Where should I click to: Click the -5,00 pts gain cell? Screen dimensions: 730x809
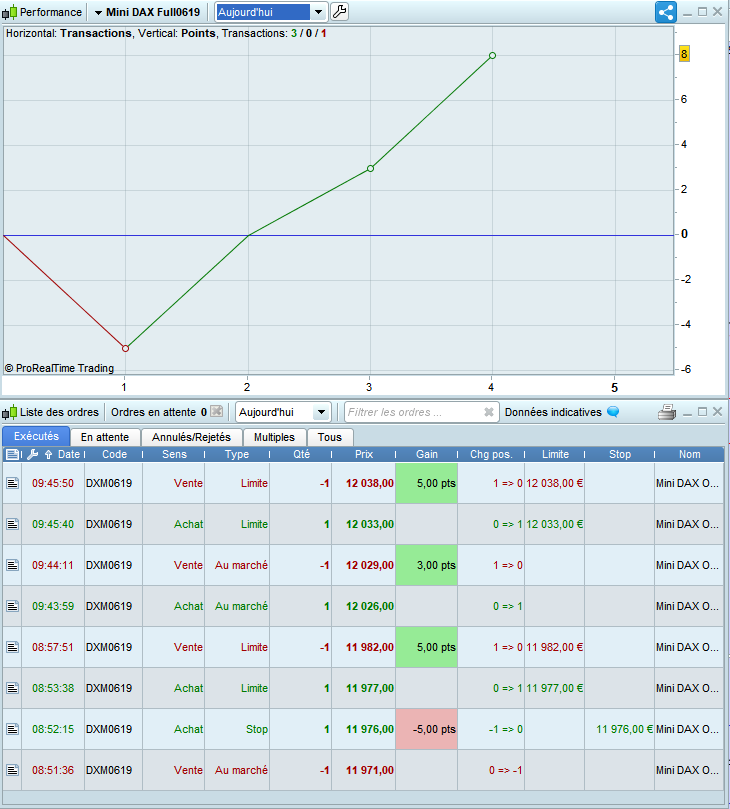(426, 729)
